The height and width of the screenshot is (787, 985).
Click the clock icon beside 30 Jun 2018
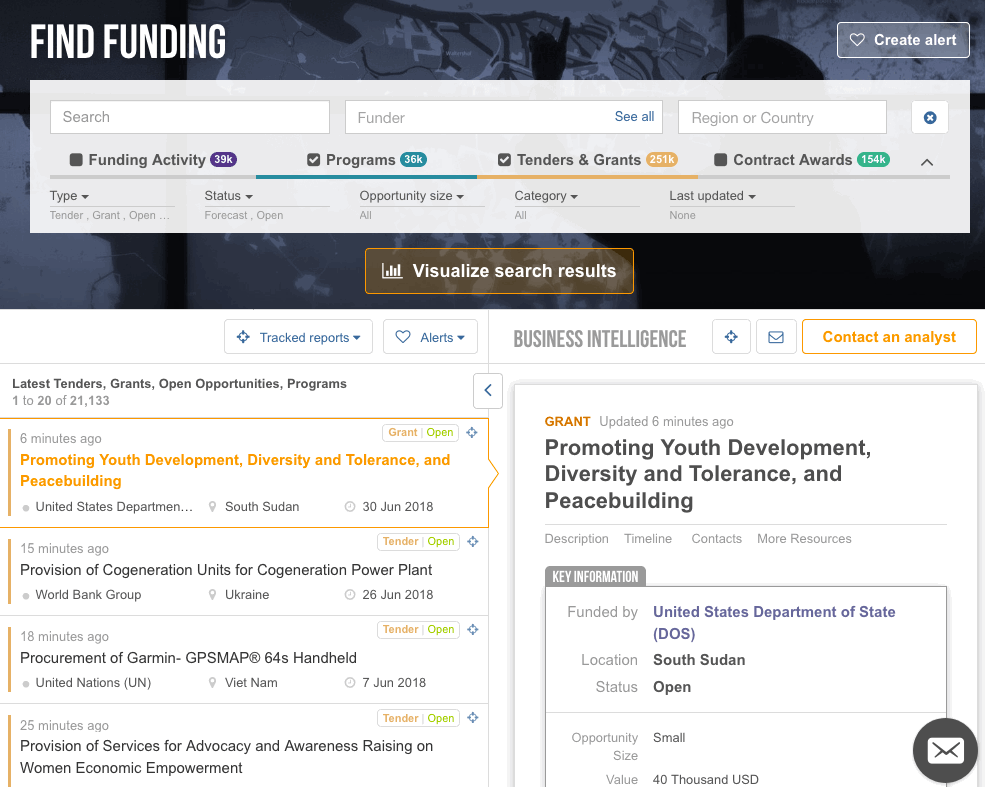point(350,506)
